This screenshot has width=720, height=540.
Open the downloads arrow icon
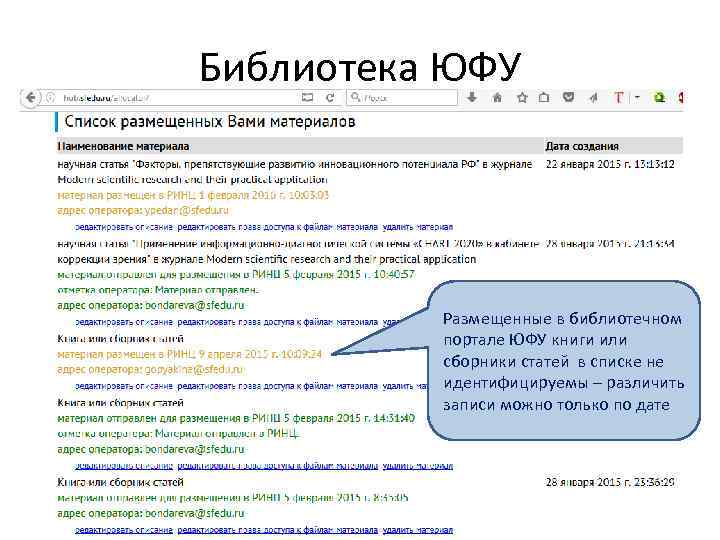pyautogui.click(x=472, y=97)
